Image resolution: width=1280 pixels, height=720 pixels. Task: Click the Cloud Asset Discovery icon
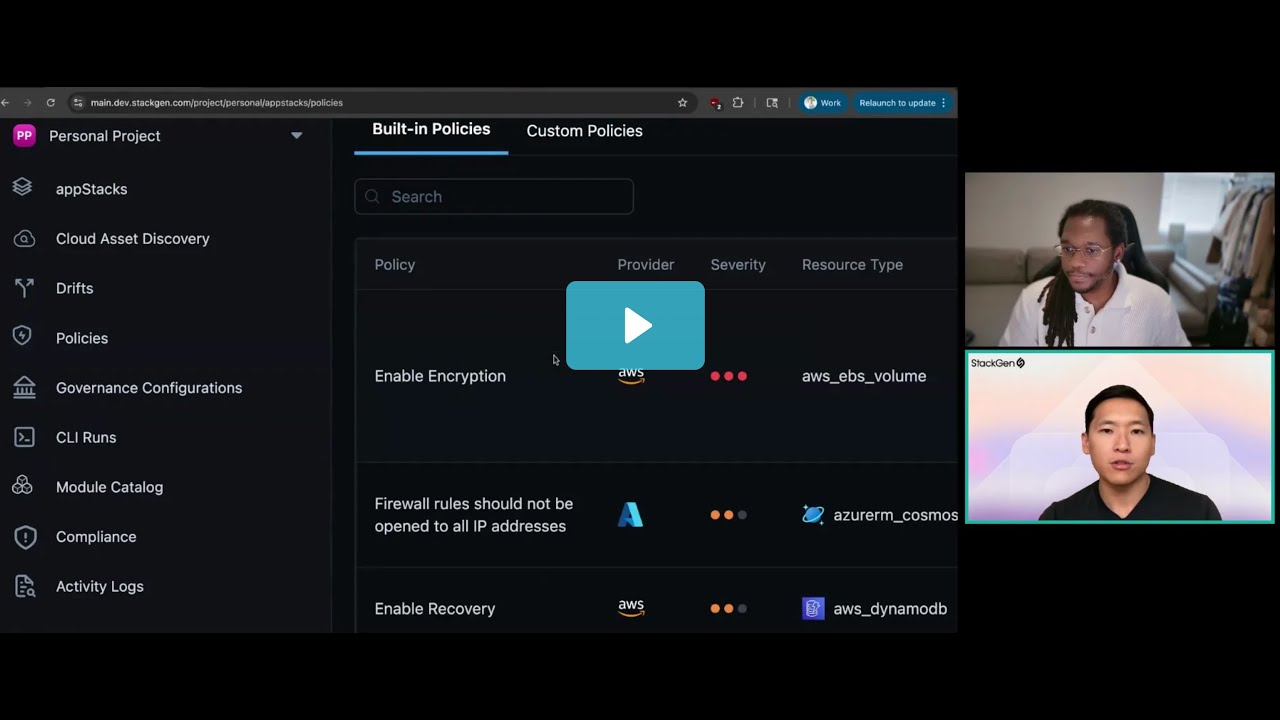(24, 238)
